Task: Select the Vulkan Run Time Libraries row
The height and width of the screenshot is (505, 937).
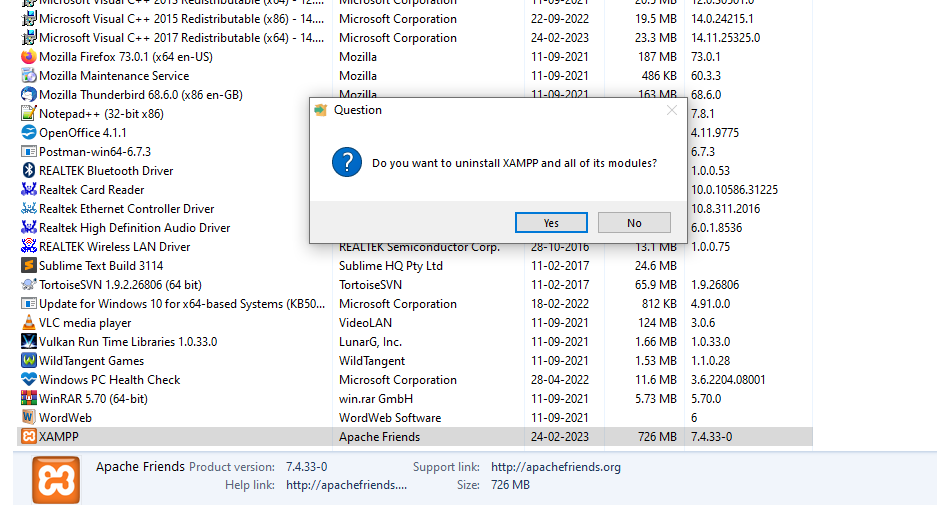Action: [128, 342]
